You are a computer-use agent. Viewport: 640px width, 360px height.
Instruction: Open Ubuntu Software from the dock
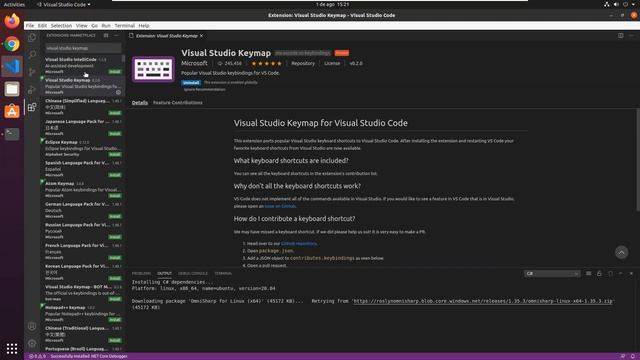click(x=12, y=111)
